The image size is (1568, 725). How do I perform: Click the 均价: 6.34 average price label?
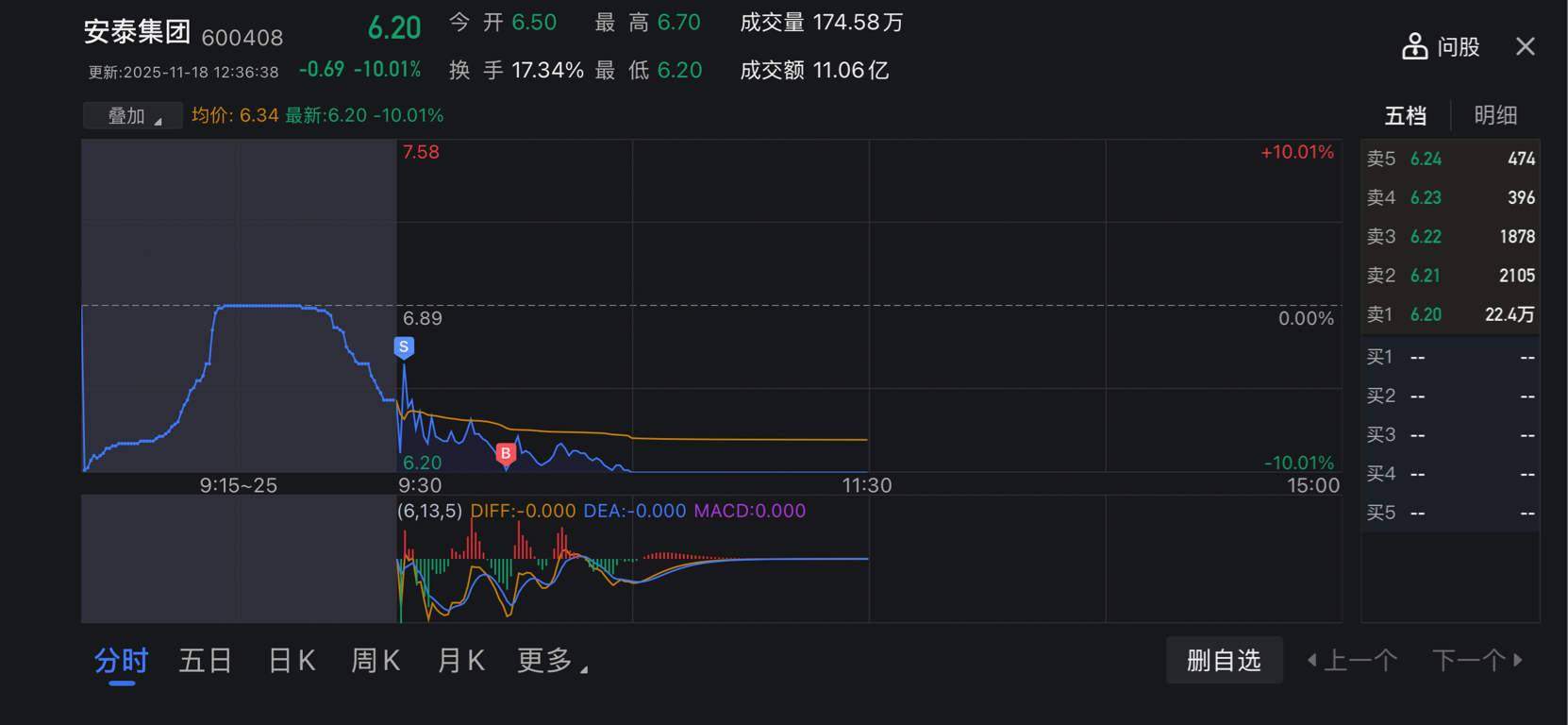[235, 115]
